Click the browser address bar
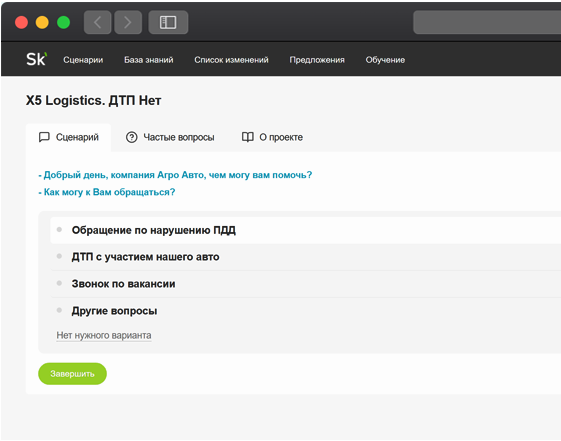This screenshot has width=561, height=441. click(x=487, y=22)
